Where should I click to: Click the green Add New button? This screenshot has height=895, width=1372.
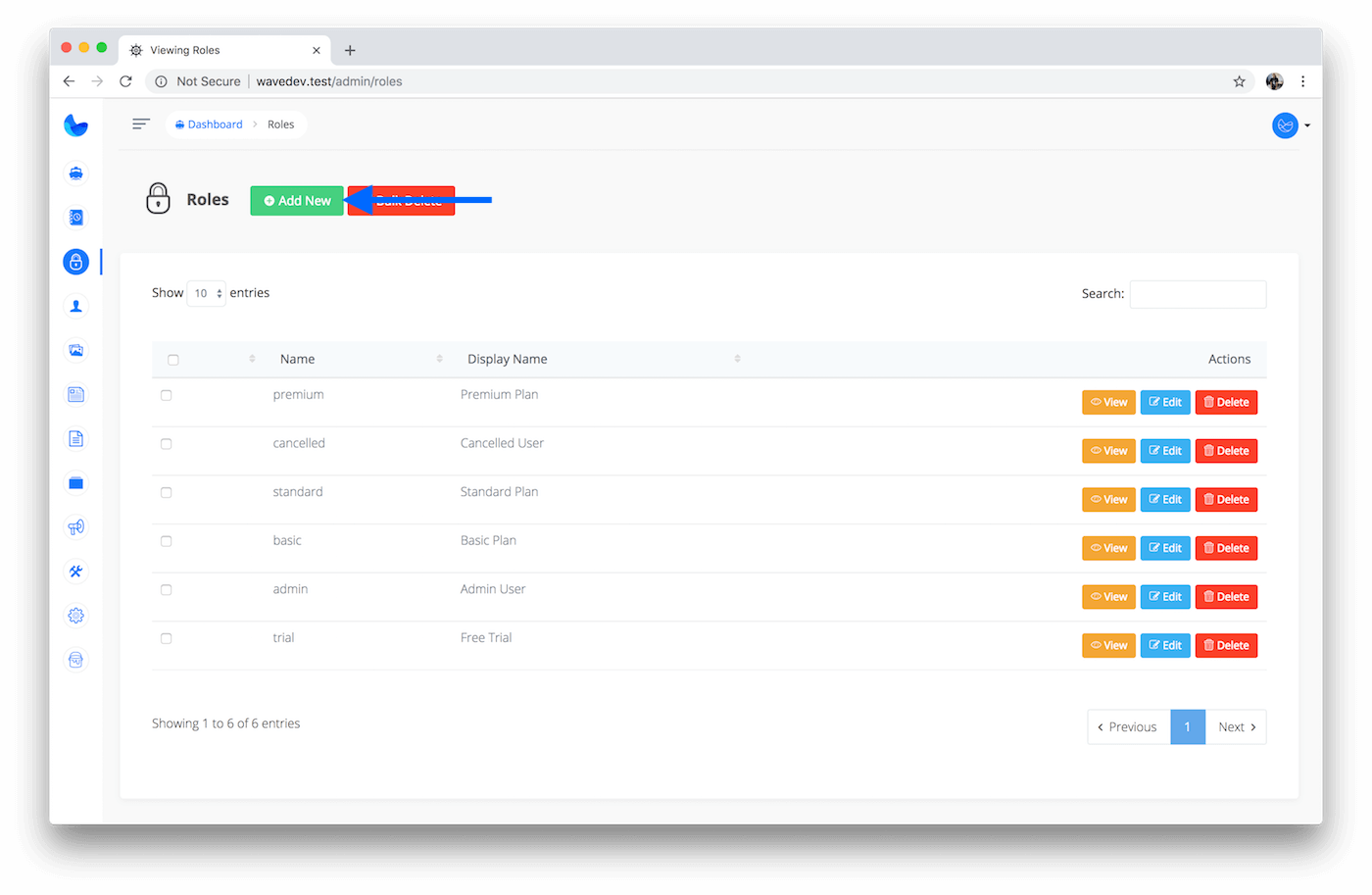pos(297,201)
